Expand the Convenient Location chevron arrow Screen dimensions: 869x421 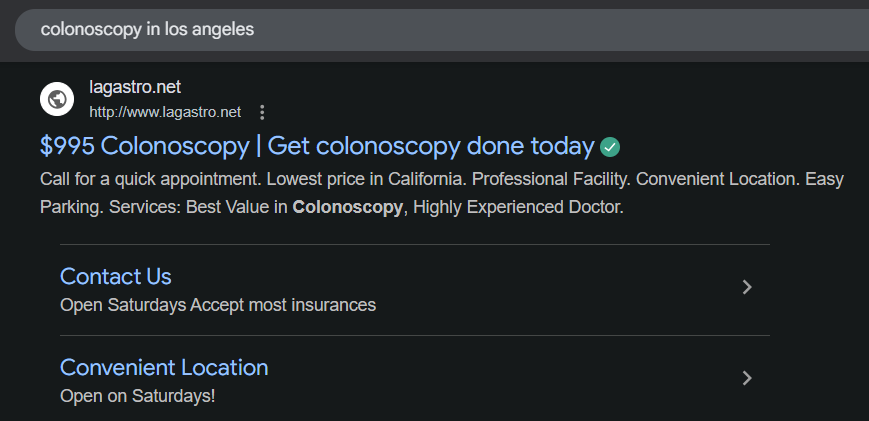click(746, 378)
